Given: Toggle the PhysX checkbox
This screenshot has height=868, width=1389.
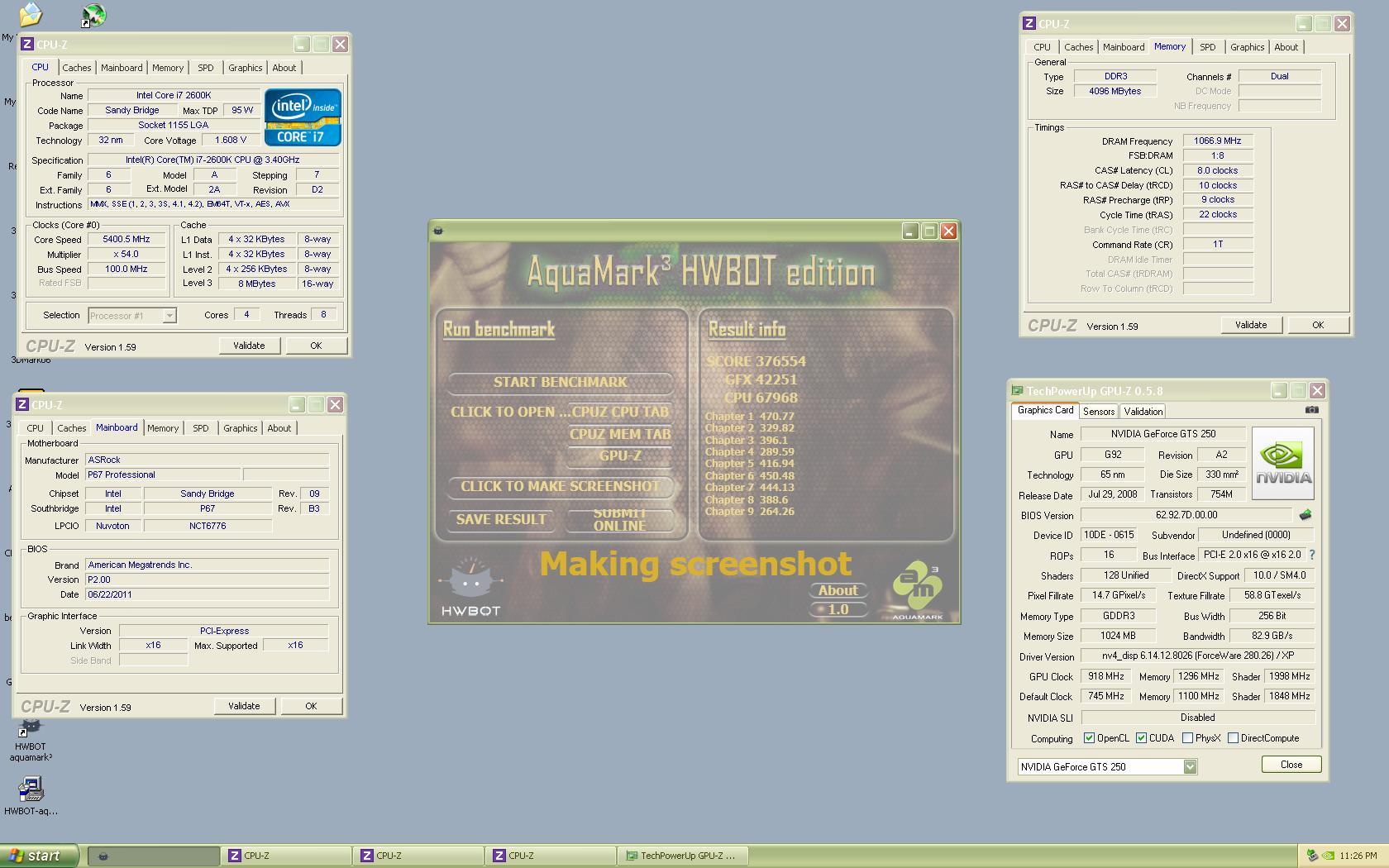Looking at the screenshot, I should 1187,738.
